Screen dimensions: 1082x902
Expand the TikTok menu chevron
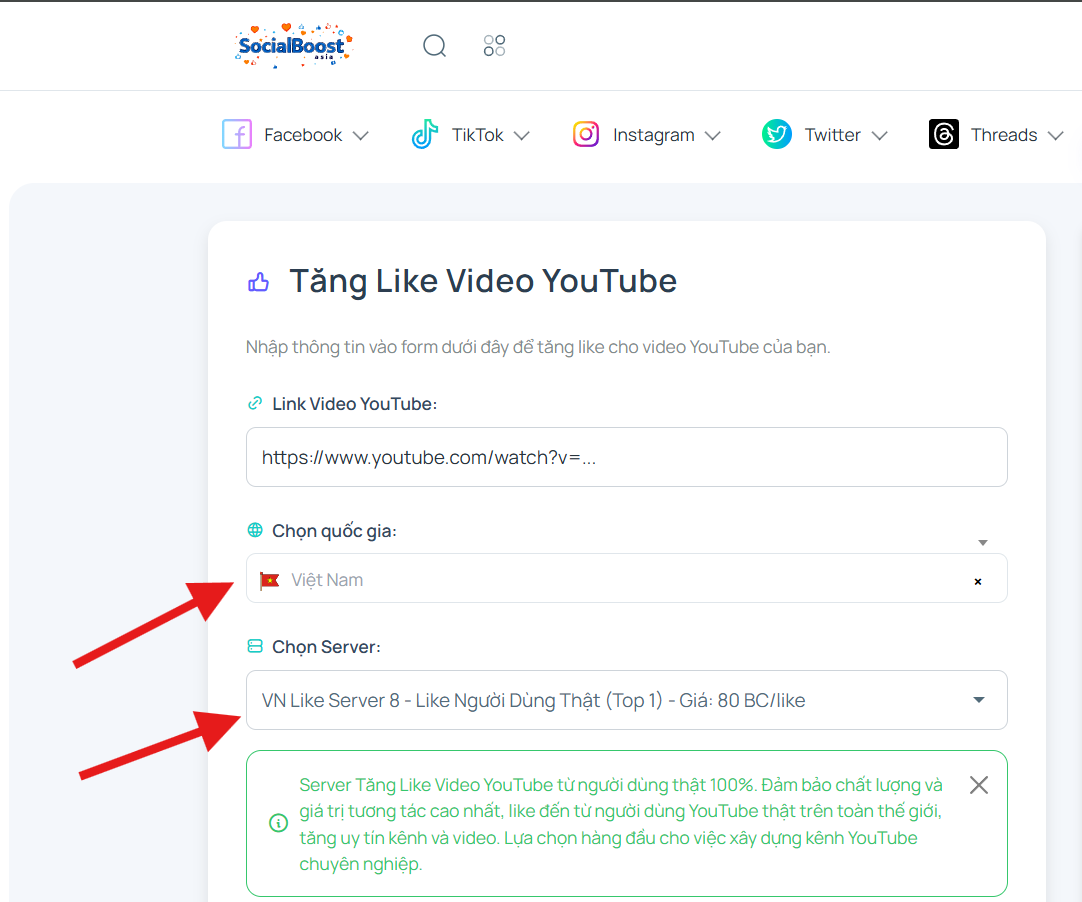click(522, 135)
